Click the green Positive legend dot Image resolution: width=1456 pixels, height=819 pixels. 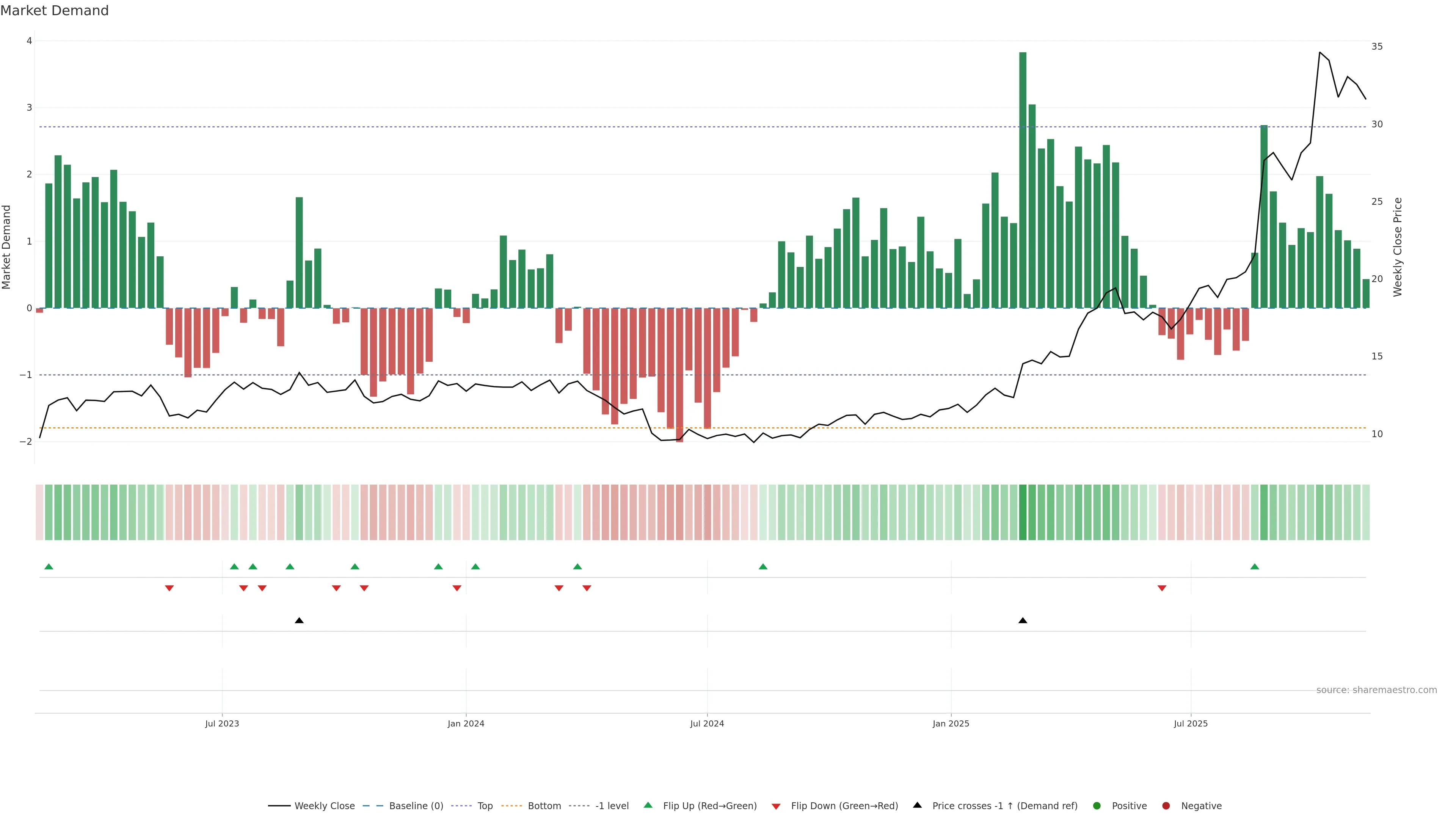(1097, 806)
